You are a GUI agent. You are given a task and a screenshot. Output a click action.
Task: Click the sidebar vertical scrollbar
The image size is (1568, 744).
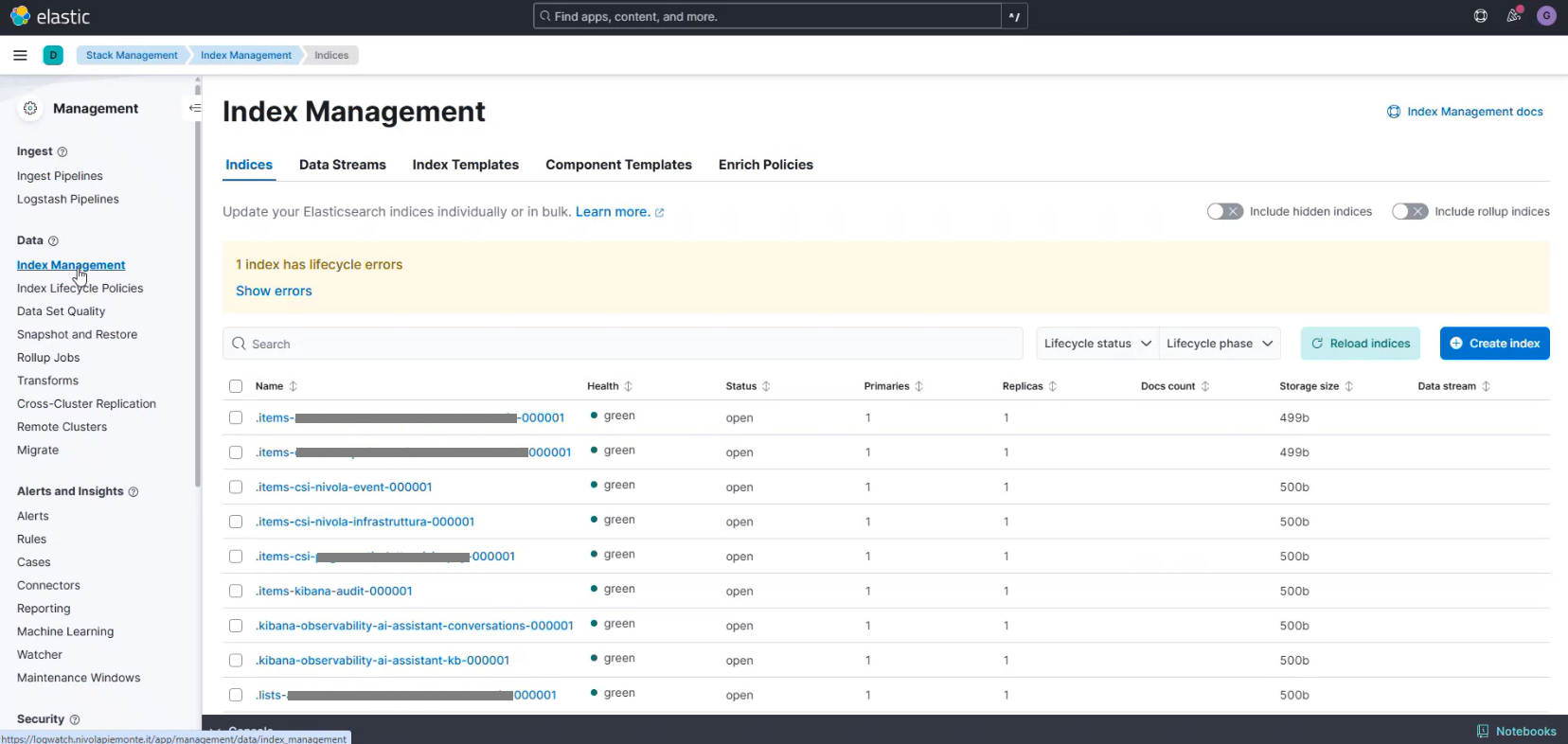point(198,284)
